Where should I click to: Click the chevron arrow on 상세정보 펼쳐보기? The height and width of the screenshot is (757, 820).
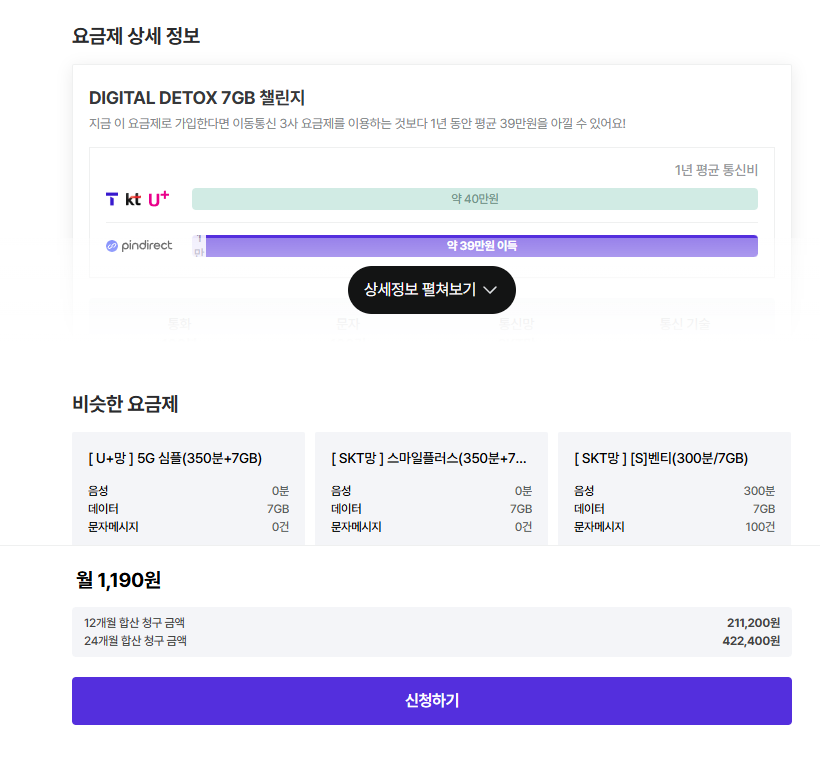(490, 290)
